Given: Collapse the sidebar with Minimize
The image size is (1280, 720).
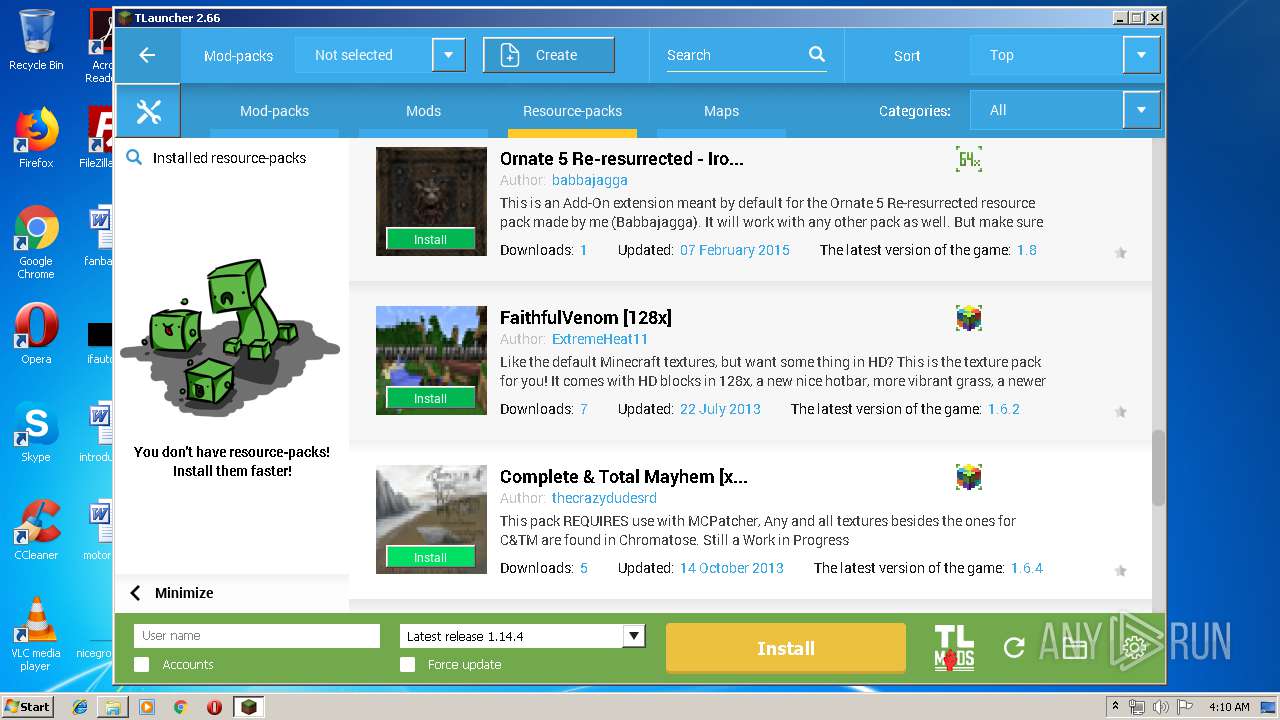Looking at the screenshot, I should point(172,593).
